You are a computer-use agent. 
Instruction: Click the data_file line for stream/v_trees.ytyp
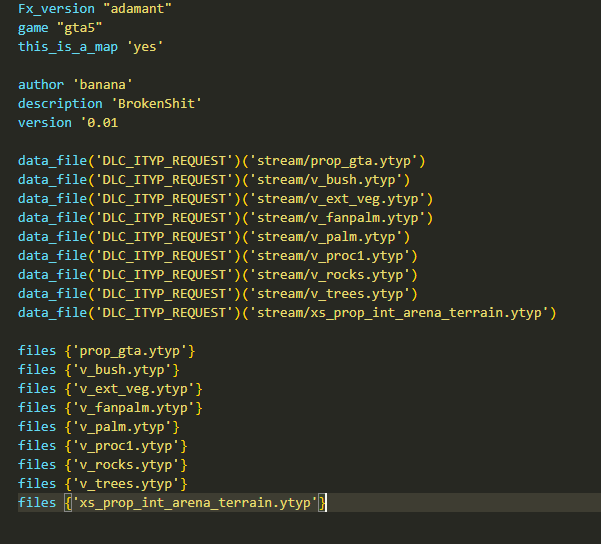pyautogui.click(x=218, y=294)
